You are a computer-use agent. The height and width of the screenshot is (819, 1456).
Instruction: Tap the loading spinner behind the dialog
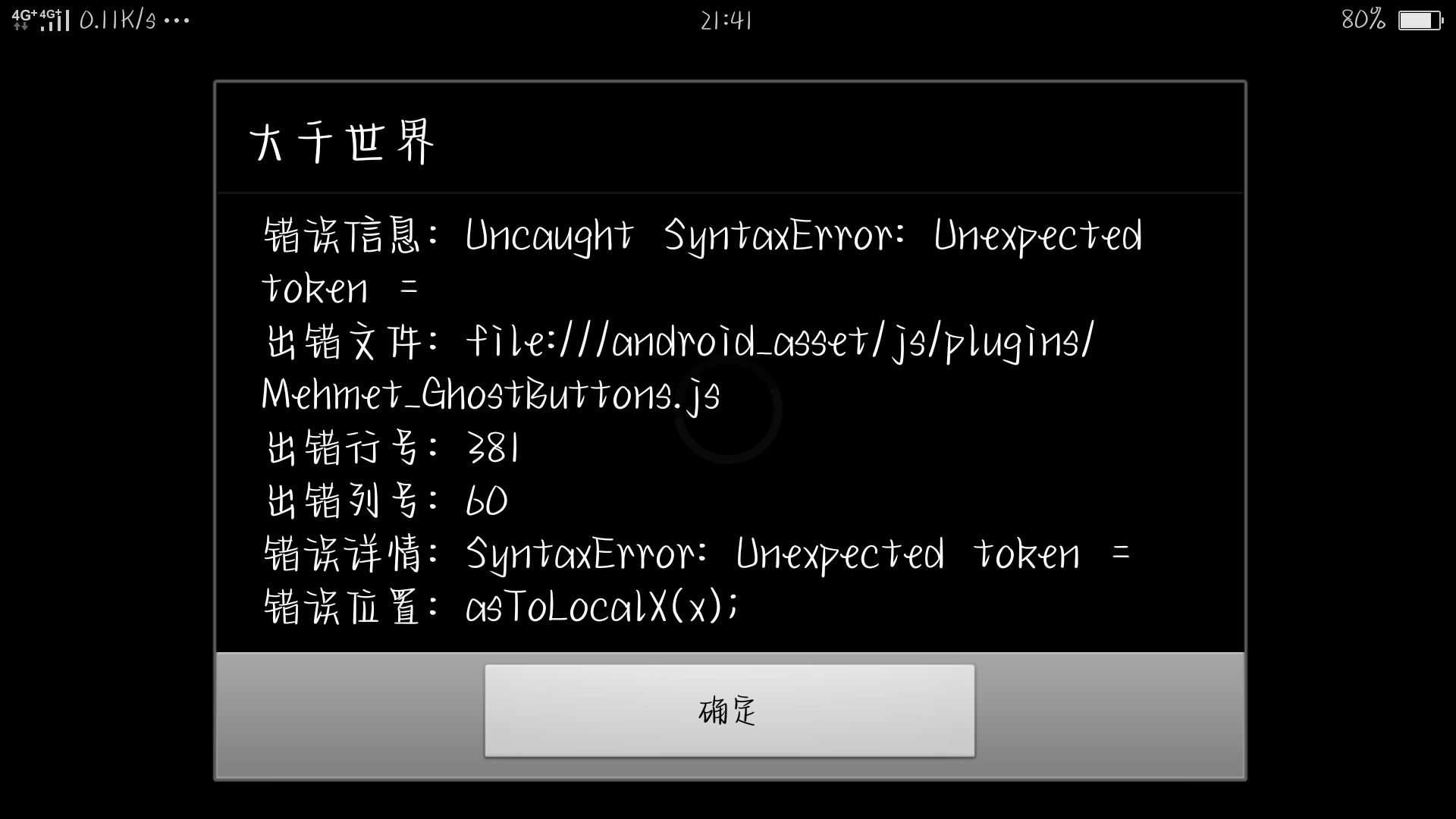click(728, 410)
